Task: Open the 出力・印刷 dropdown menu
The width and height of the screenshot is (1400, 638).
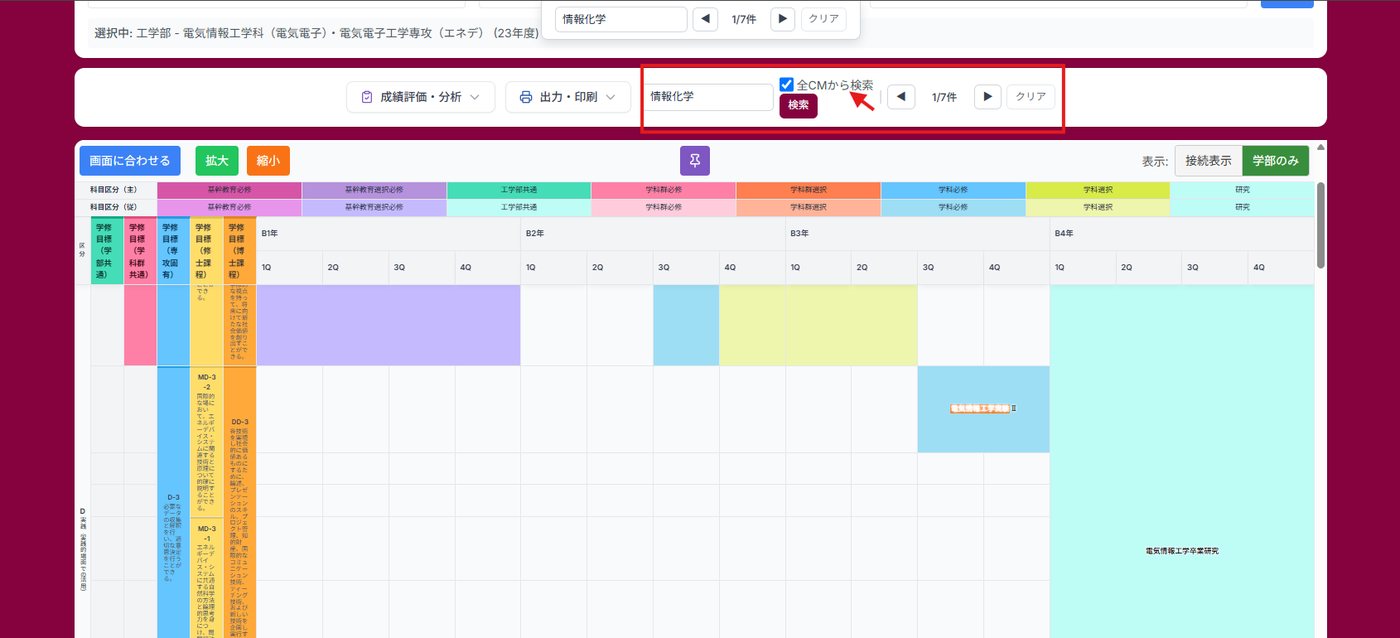Action: coord(568,97)
